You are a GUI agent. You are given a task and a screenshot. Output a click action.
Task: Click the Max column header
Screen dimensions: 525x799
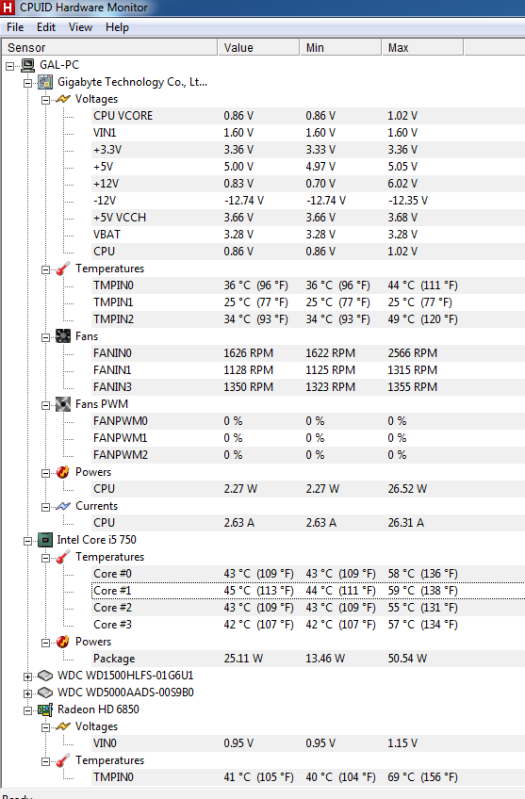(422, 47)
